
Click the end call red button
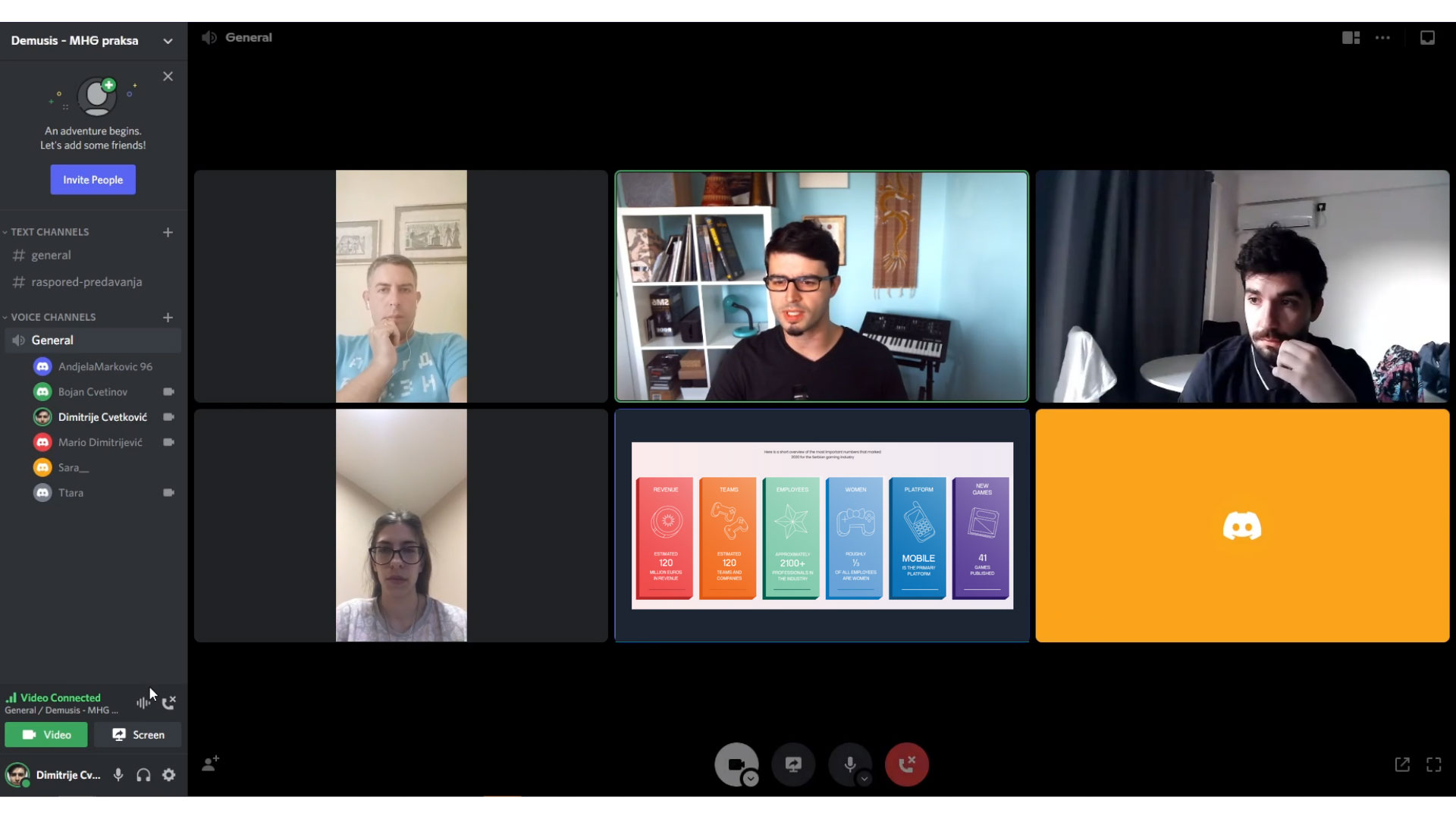click(907, 764)
